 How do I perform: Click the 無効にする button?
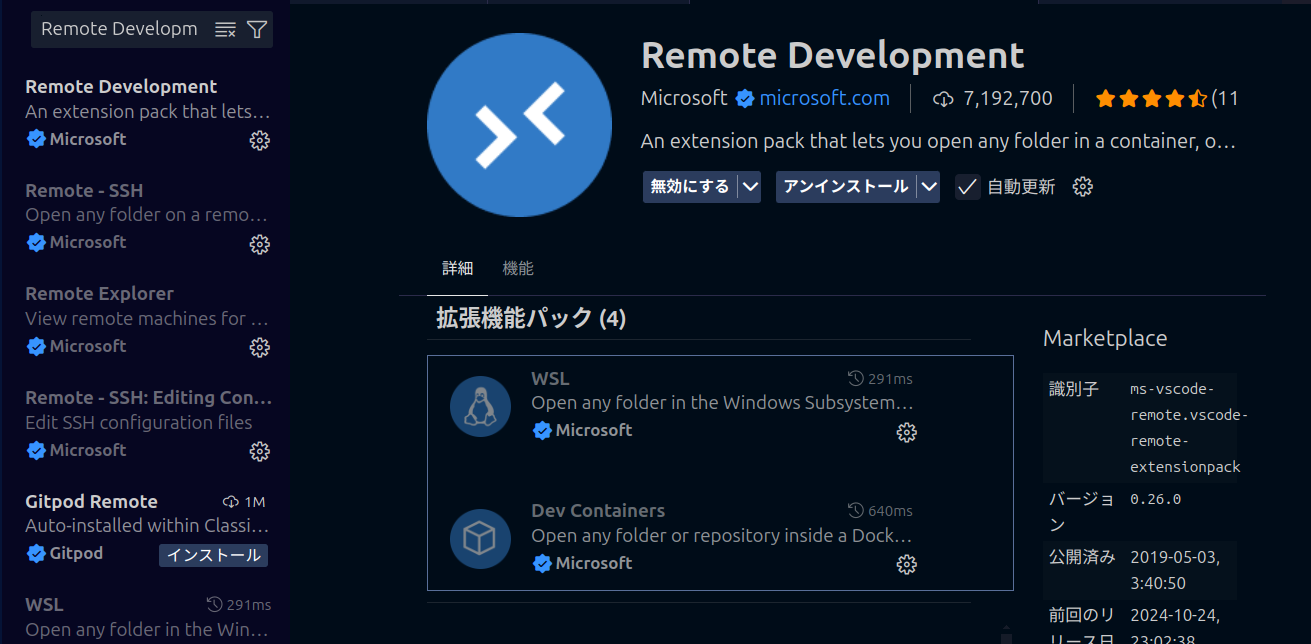pyautogui.click(x=690, y=187)
